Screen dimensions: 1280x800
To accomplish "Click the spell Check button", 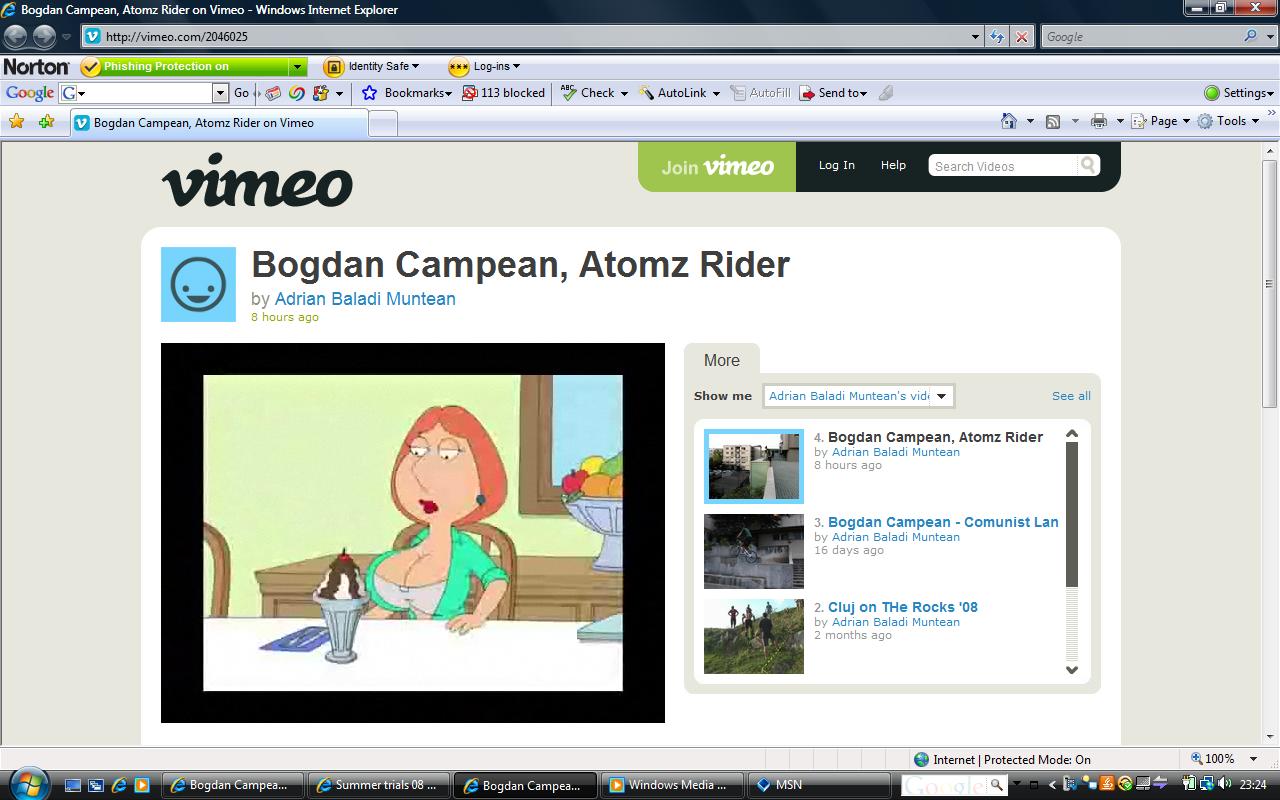I will [594, 93].
